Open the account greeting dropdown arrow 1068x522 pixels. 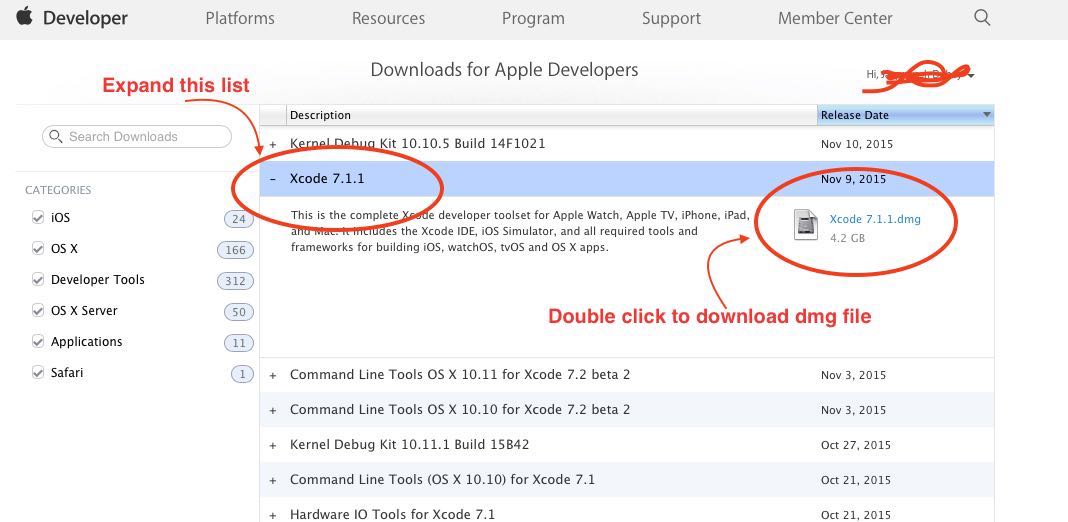click(970, 76)
